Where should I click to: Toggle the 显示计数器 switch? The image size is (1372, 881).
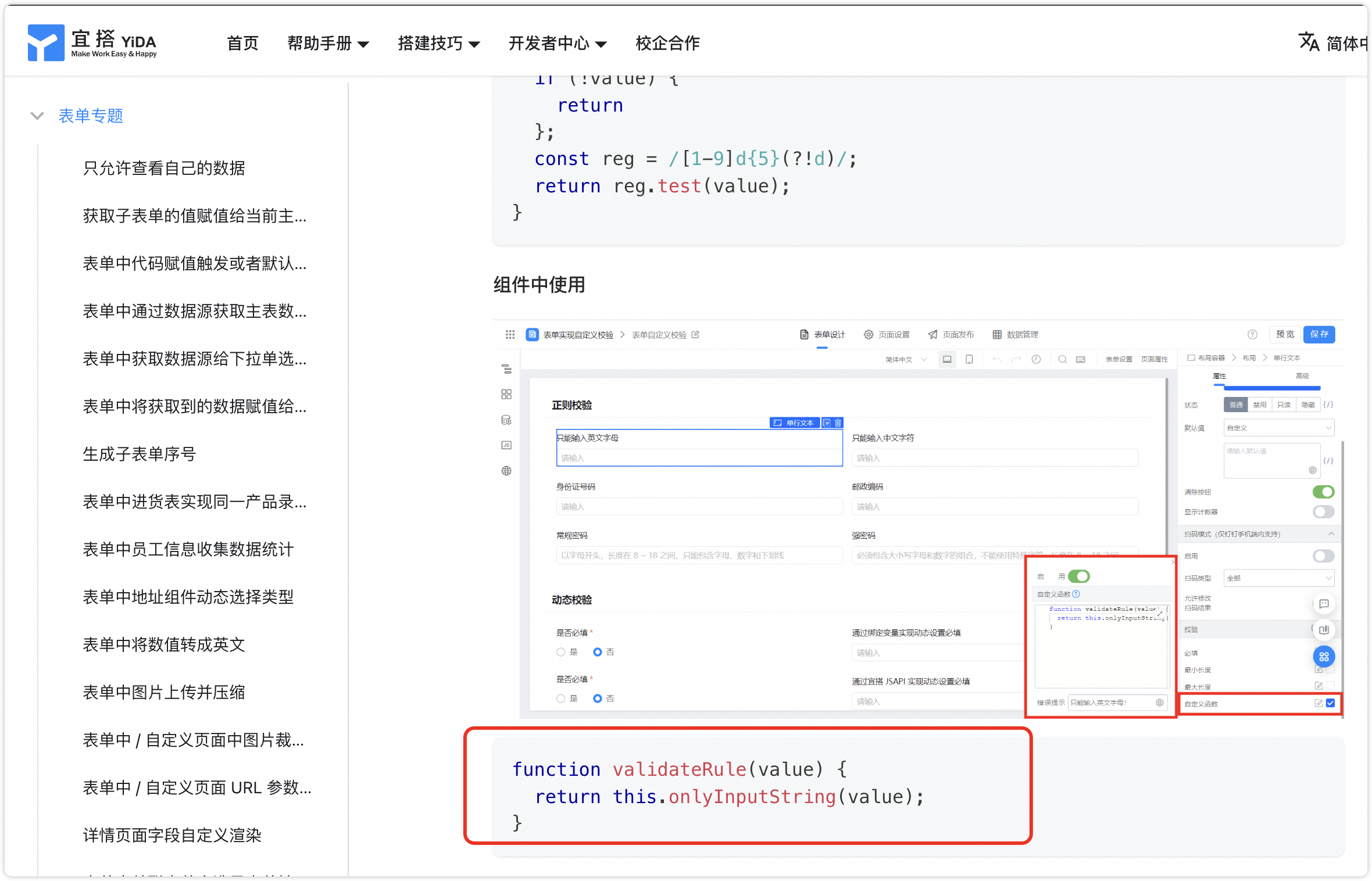1323,512
